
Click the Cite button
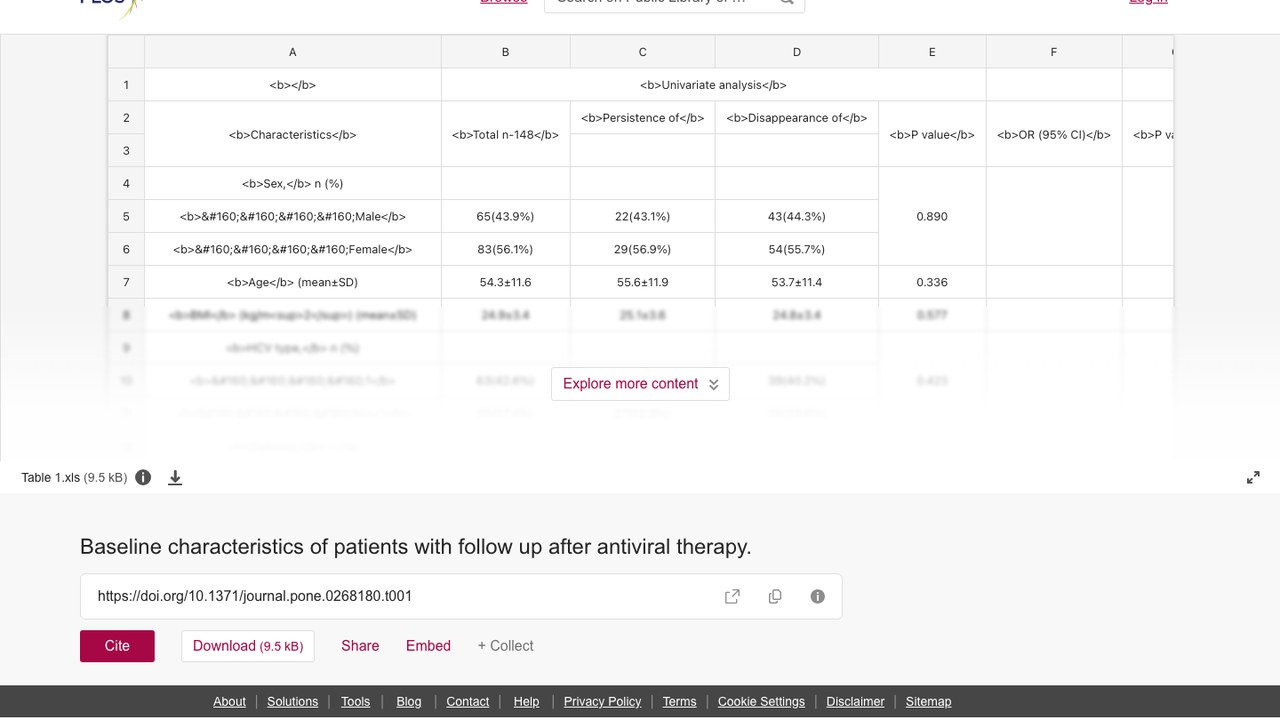coord(117,646)
